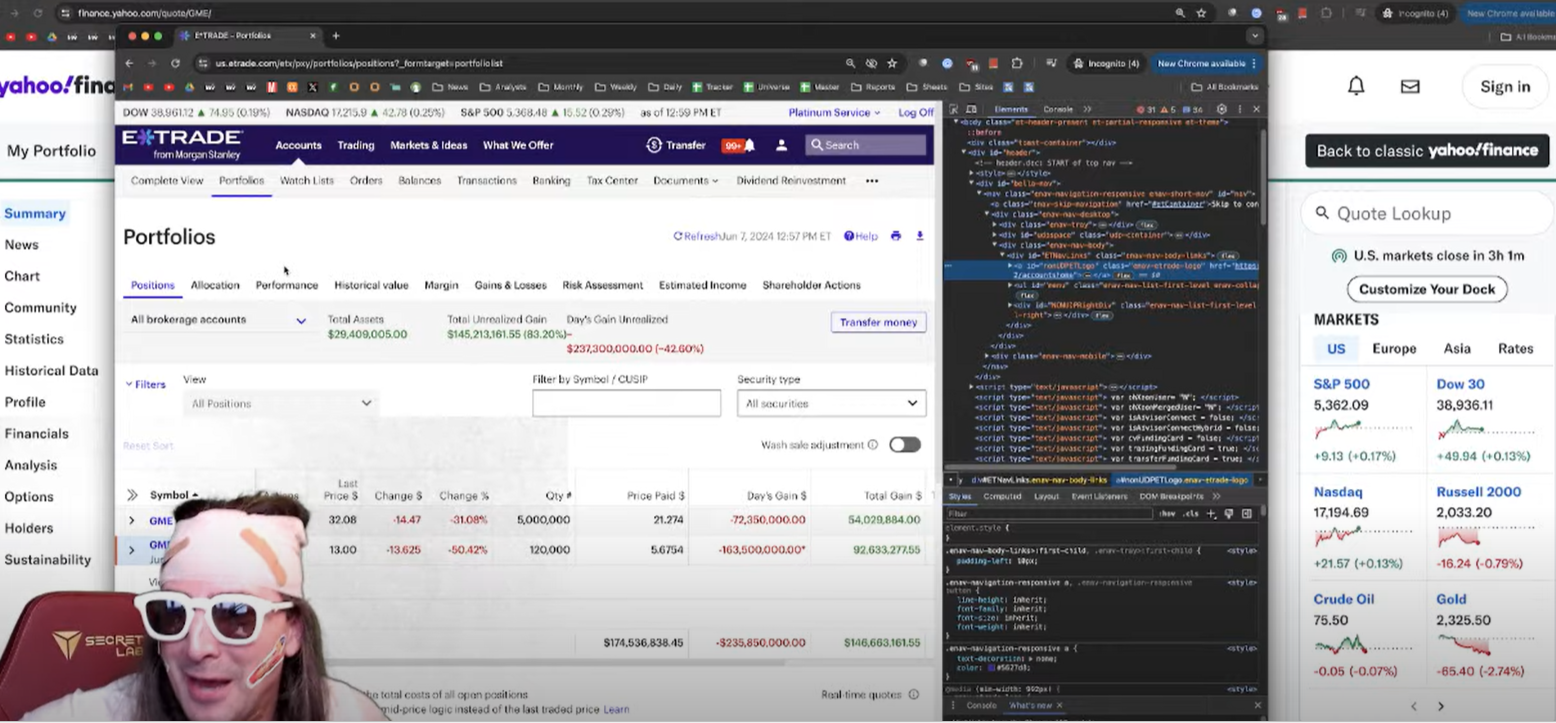This screenshot has height=723, width=1556.
Task: Click the E*TRADE notifications bell icon
Action: pyautogui.click(x=749, y=145)
